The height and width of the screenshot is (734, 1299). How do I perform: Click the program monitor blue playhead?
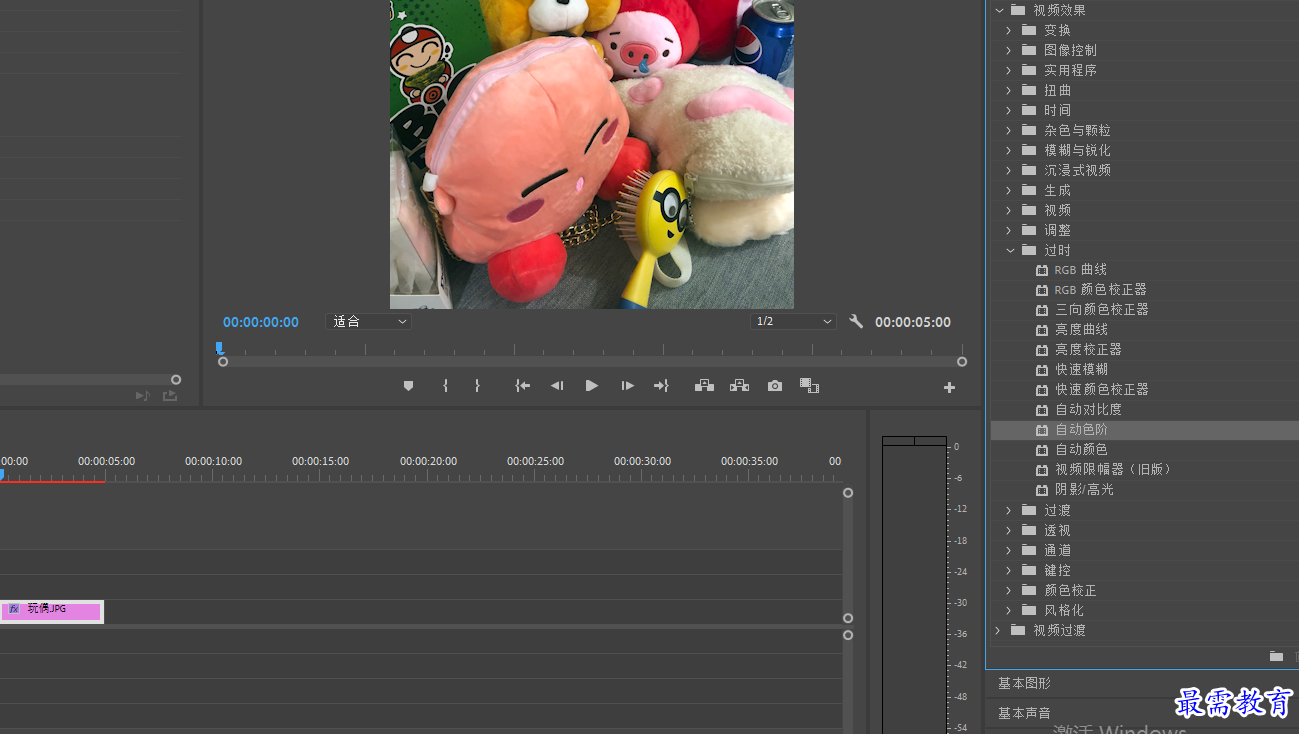click(x=219, y=348)
